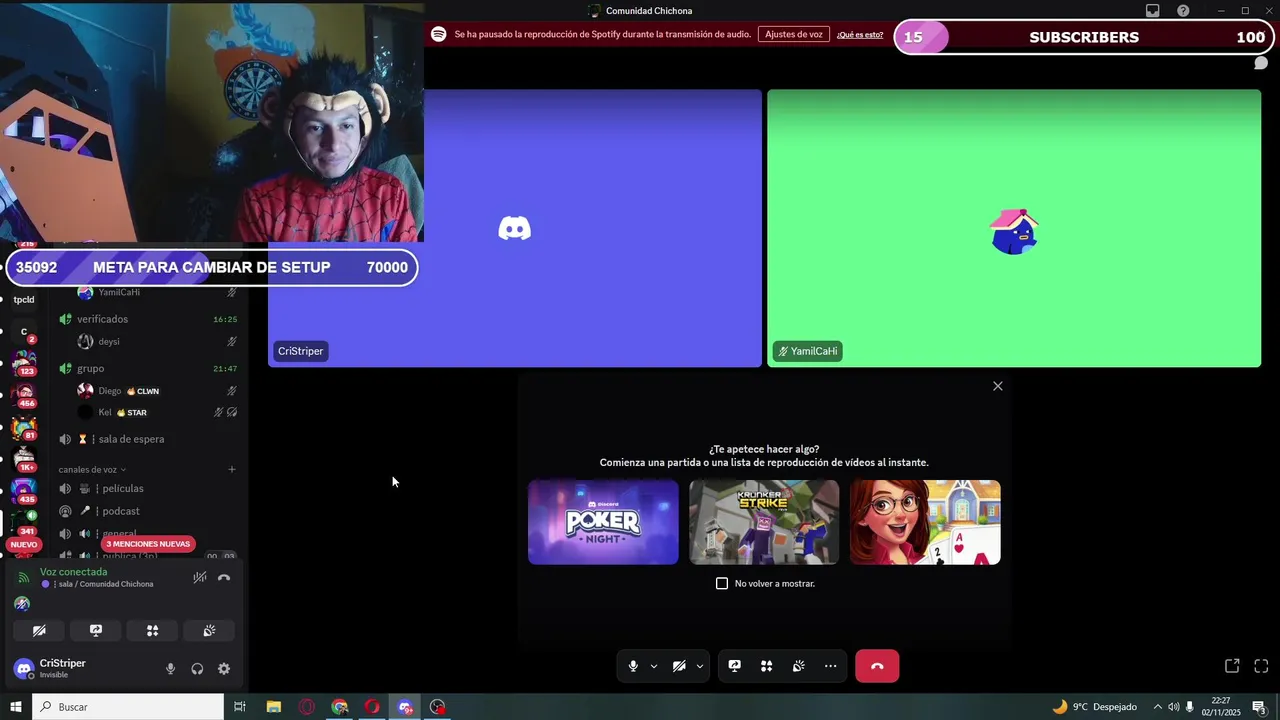Image resolution: width=1280 pixels, height=720 pixels.
Task: Close the activity suggestion panel
Action: click(997, 386)
